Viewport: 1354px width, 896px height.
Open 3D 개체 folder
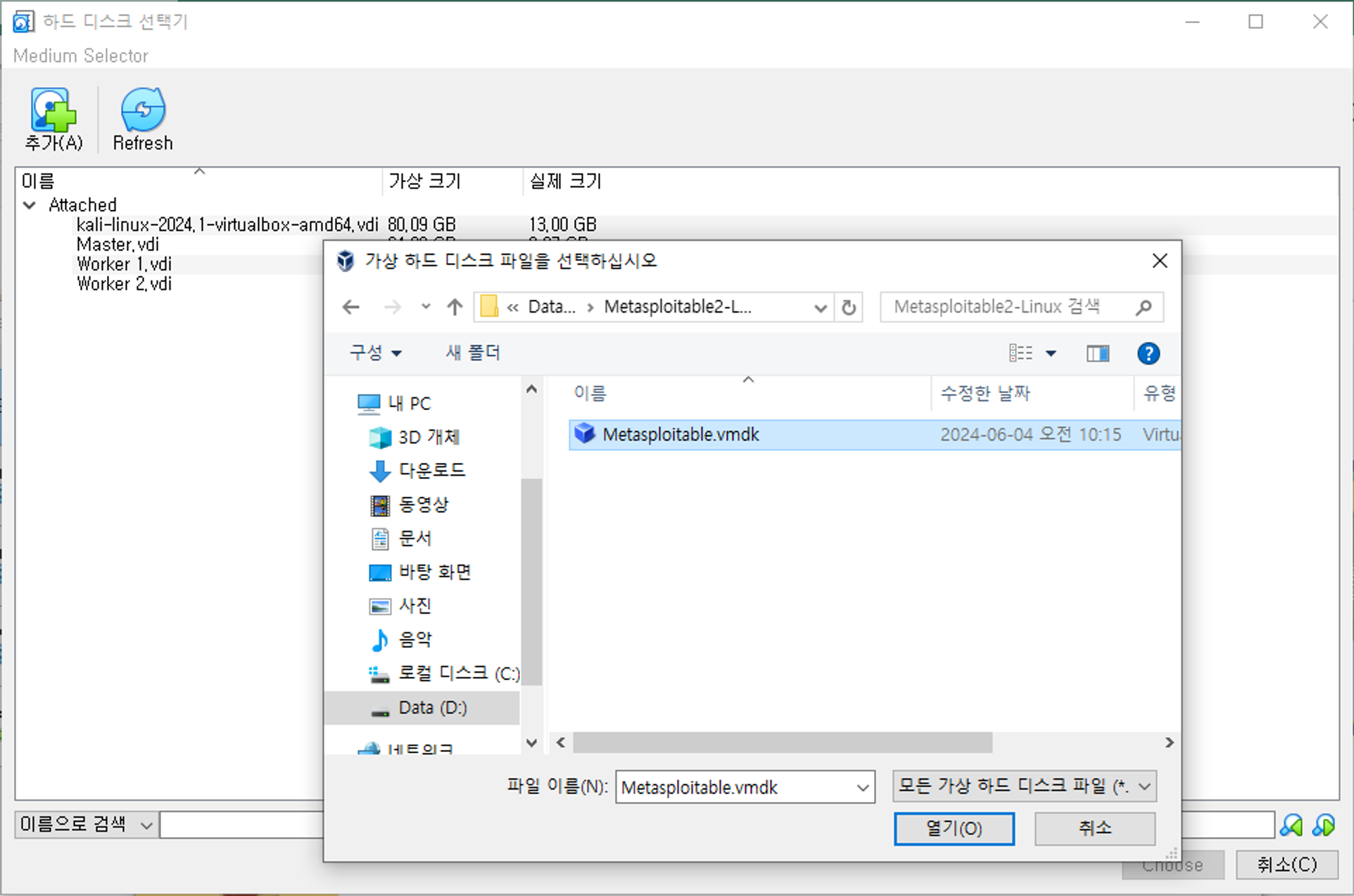(x=414, y=437)
